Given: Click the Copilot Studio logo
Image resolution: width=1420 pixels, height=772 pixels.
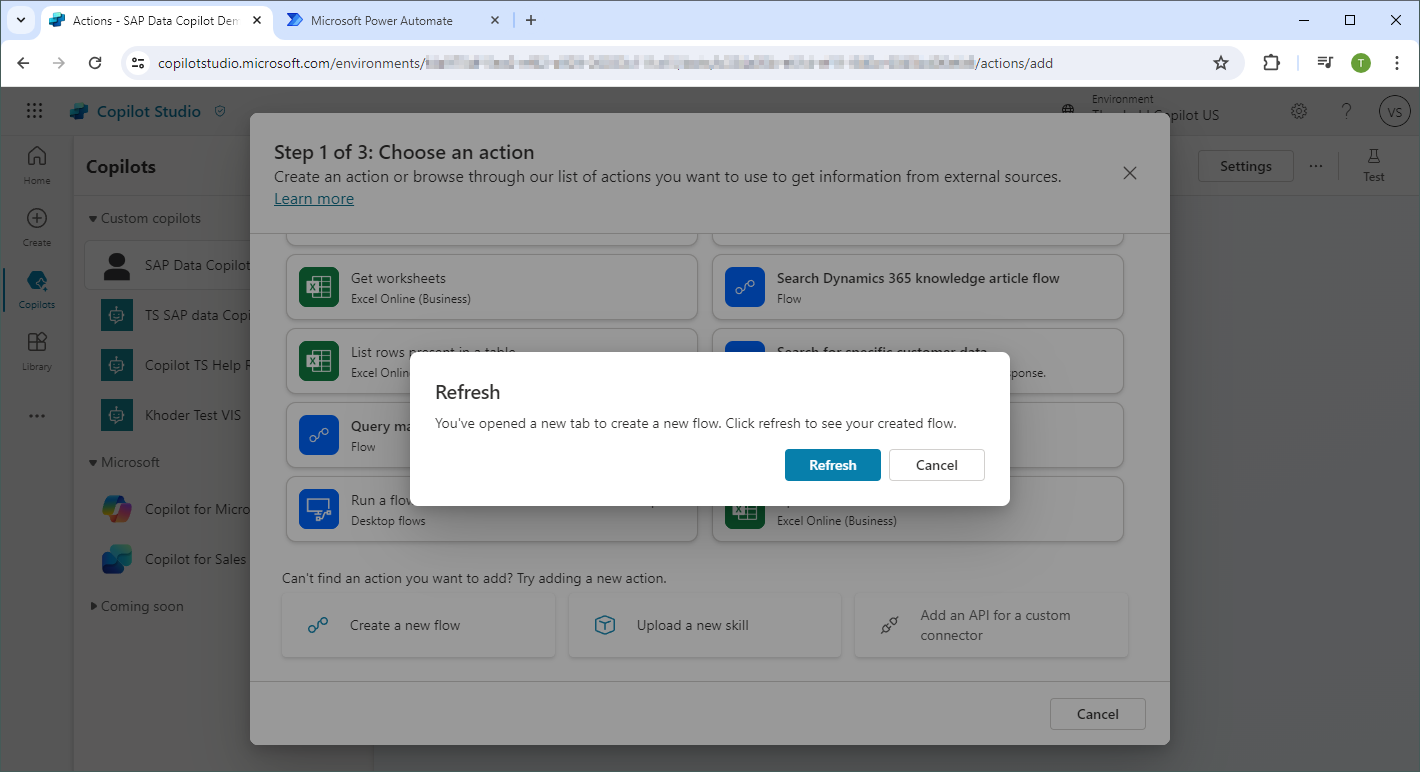Looking at the screenshot, I should (x=79, y=112).
